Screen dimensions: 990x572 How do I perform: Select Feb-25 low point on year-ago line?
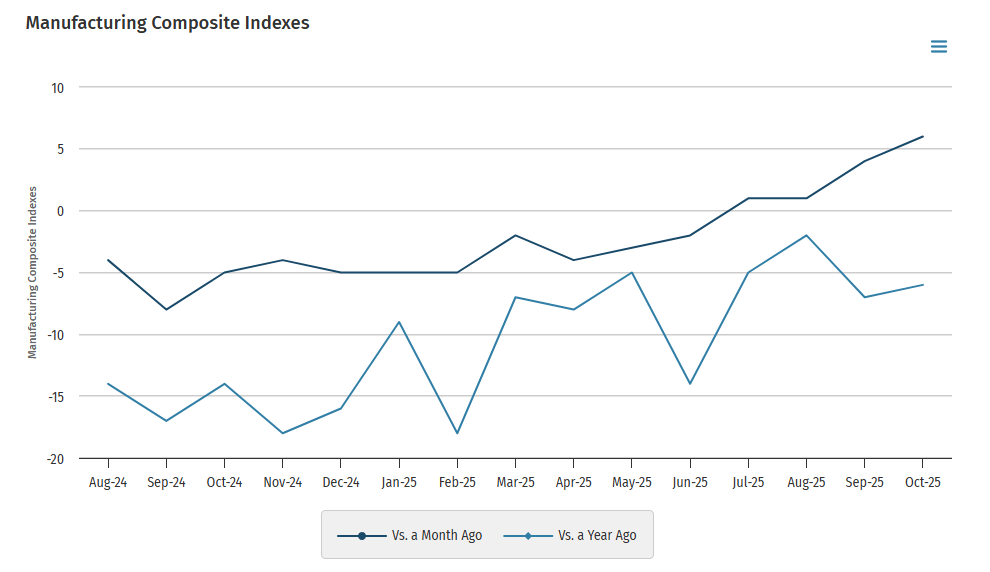pos(457,433)
